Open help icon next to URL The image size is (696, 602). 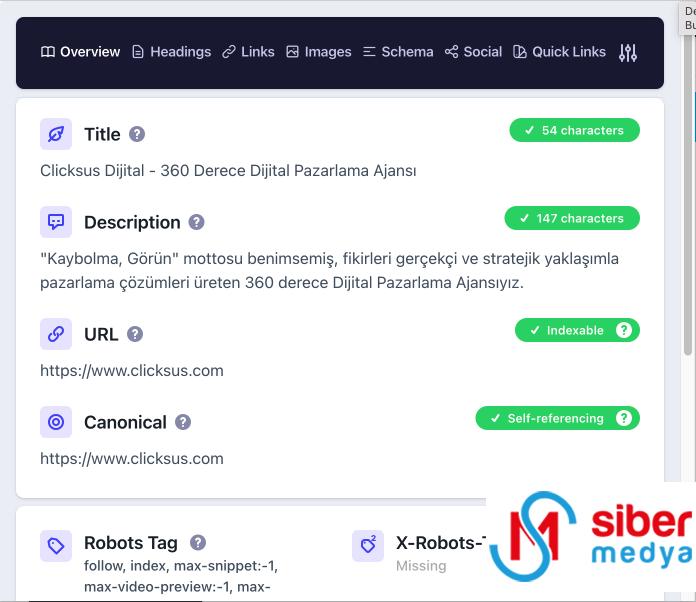point(135,334)
